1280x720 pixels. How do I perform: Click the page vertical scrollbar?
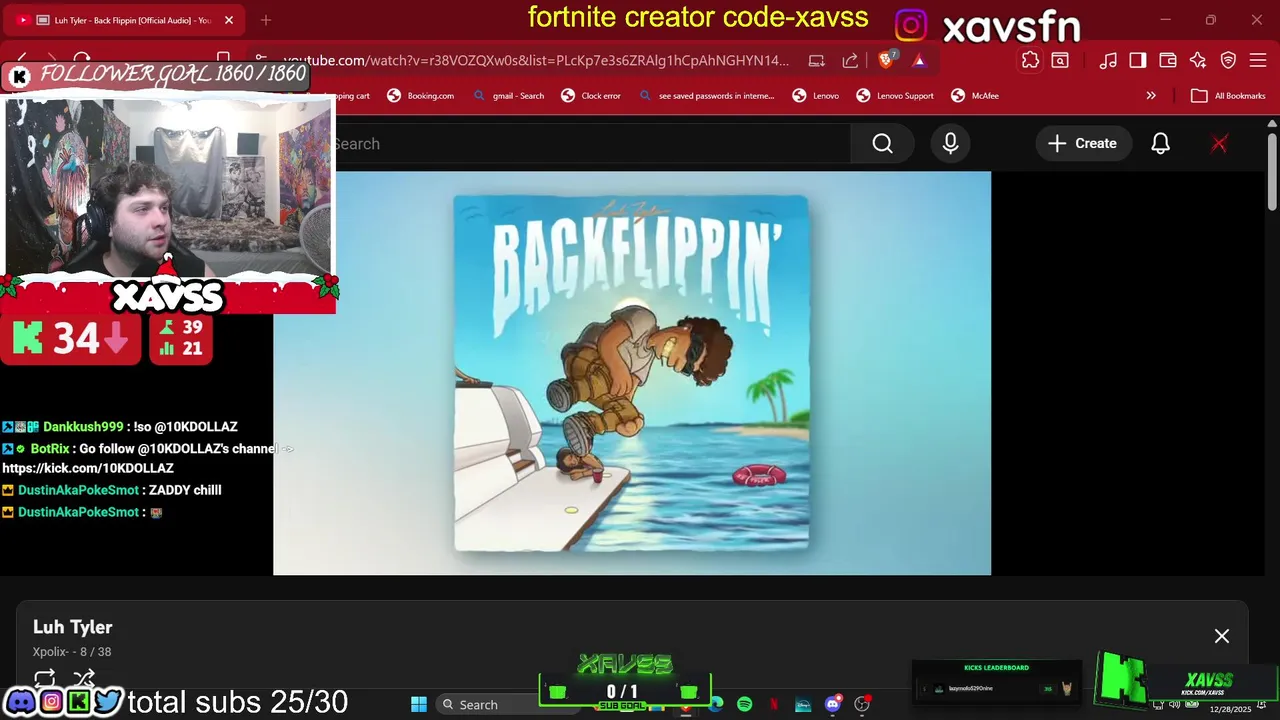tap(1272, 170)
